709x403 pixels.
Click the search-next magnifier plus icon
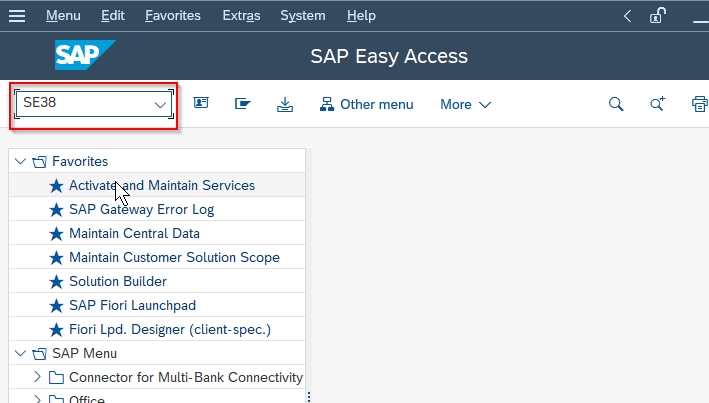coord(657,104)
